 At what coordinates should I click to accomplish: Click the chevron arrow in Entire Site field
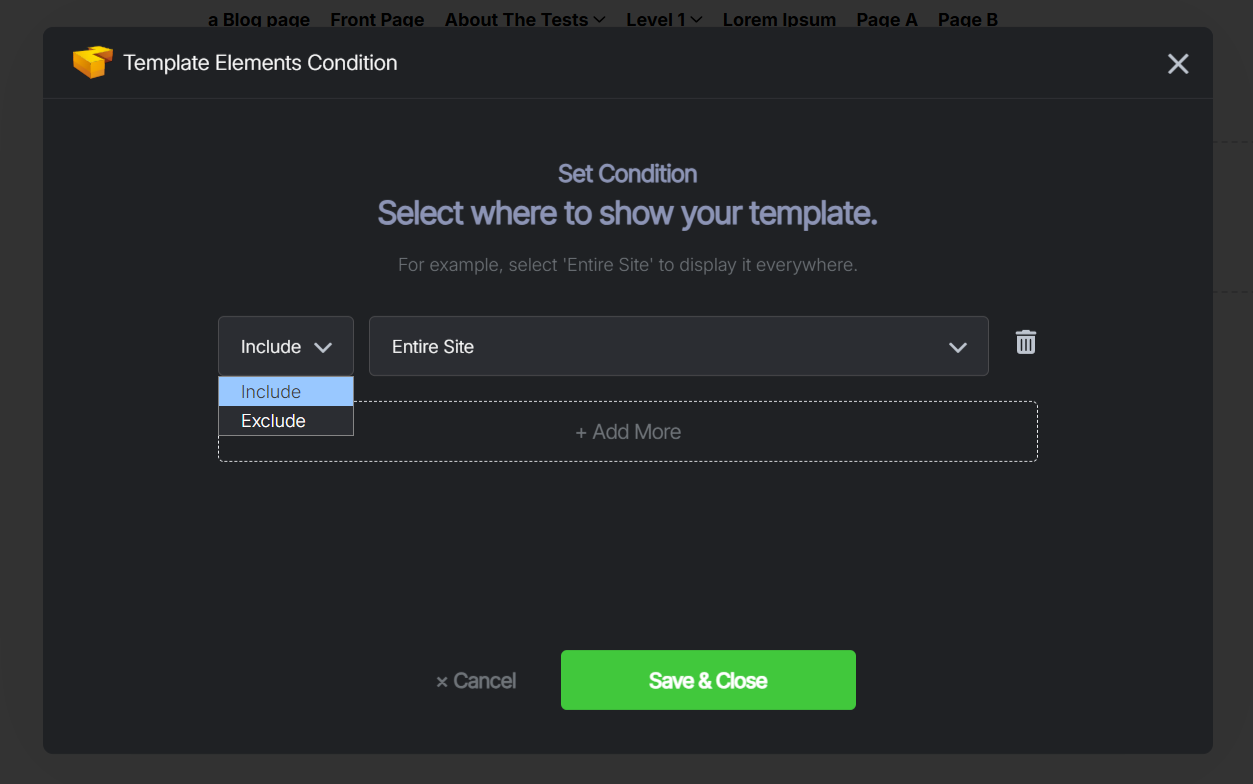(x=957, y=347)
